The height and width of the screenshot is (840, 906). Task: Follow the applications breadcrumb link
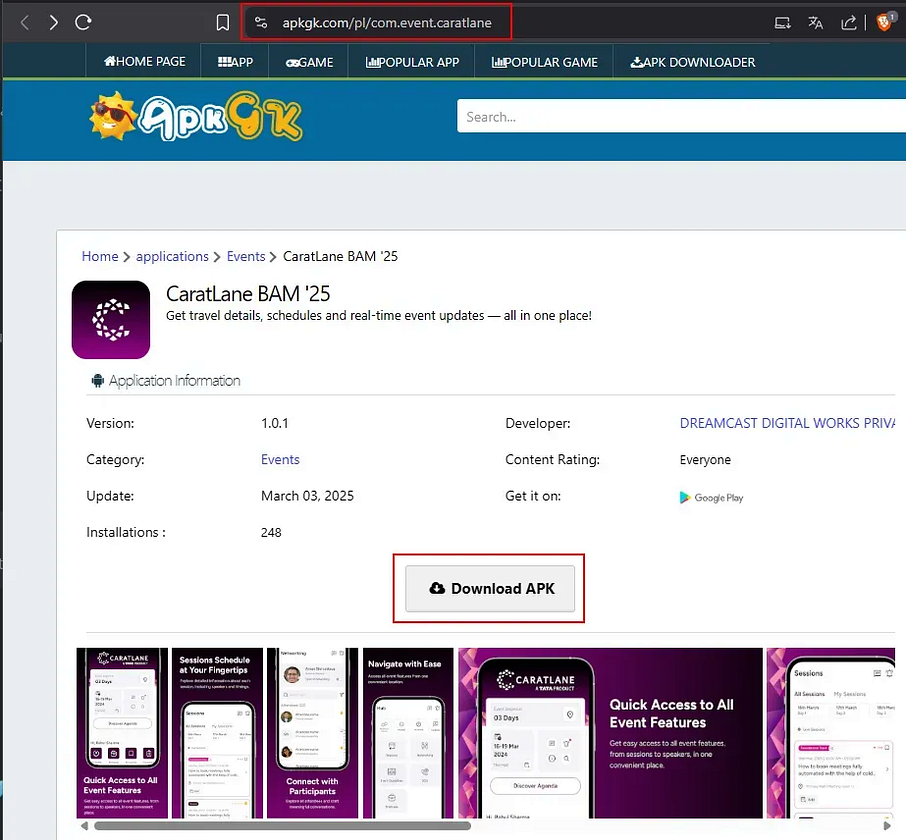(x=172, y=256)
